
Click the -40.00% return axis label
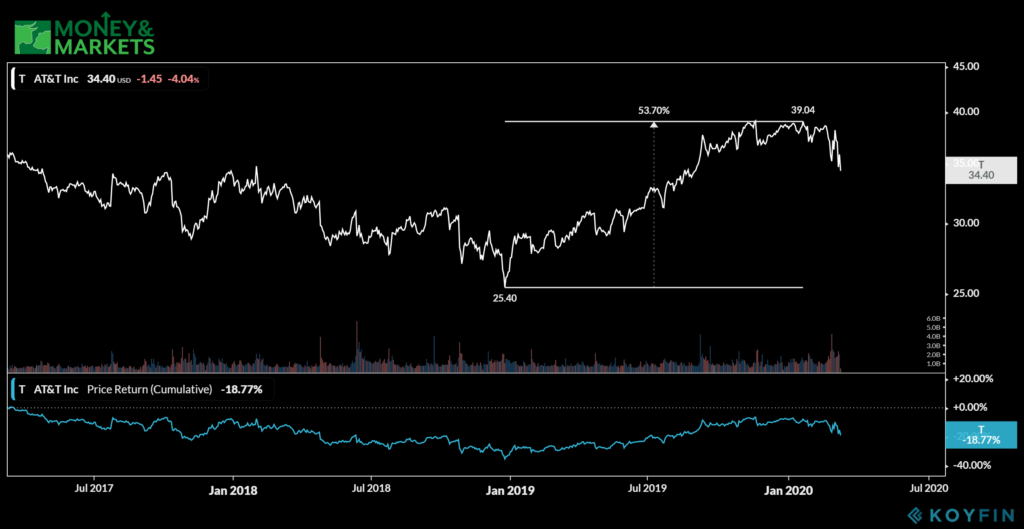(973, 465)
